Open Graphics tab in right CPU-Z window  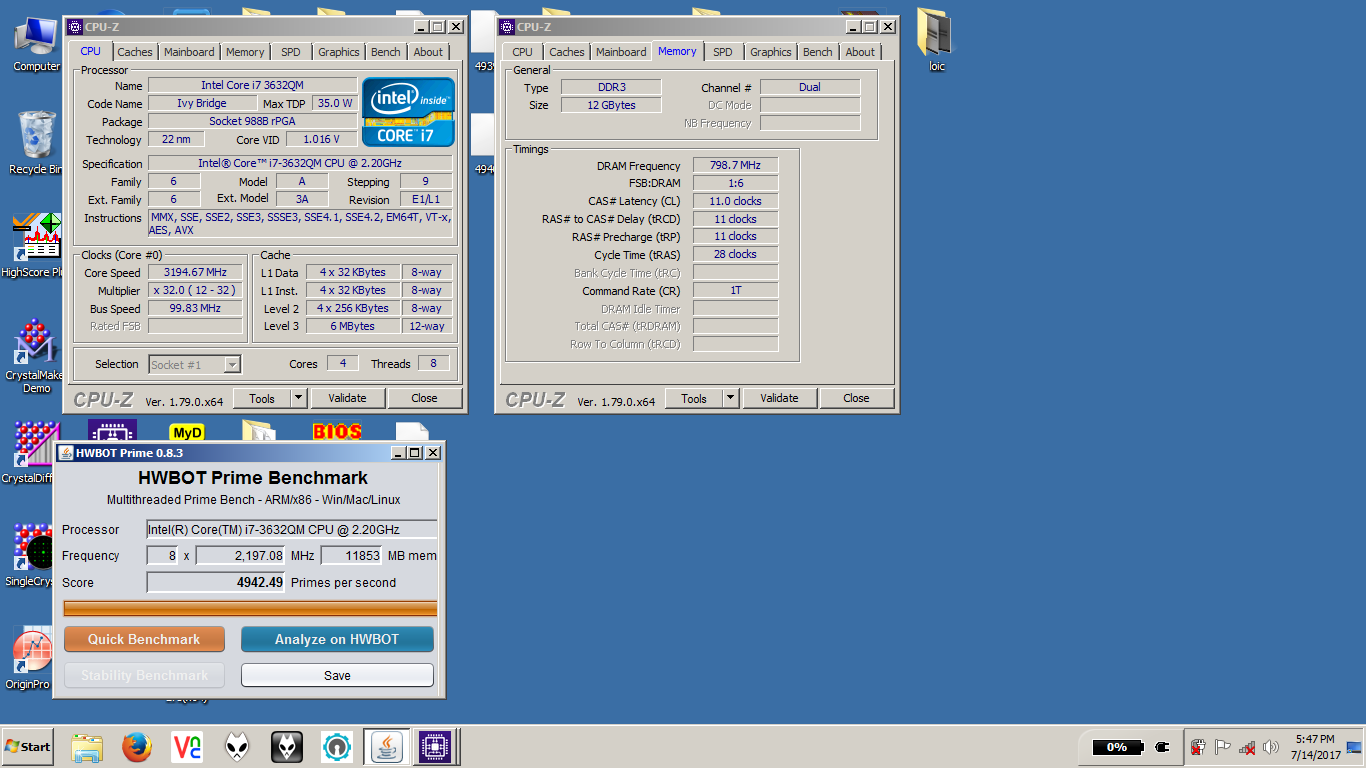click(x=771, y=52)
